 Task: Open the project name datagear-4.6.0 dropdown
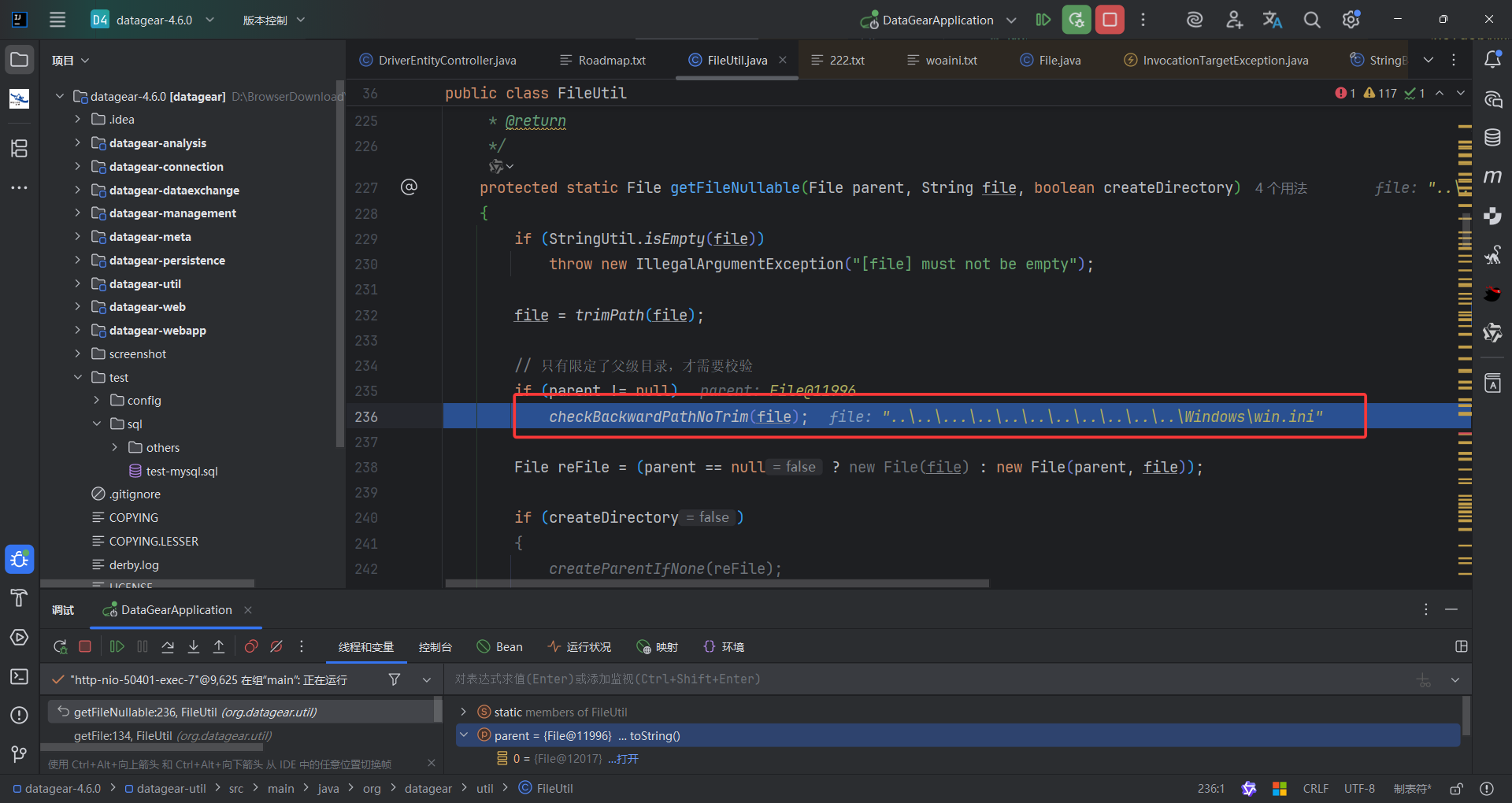pyautogui.click(x=154, y=20)
